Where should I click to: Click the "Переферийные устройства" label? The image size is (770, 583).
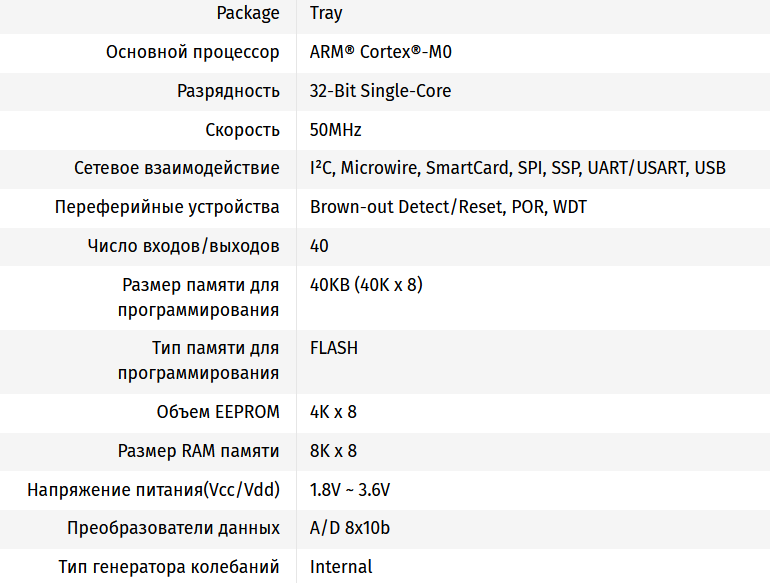[x=167, y=207]
